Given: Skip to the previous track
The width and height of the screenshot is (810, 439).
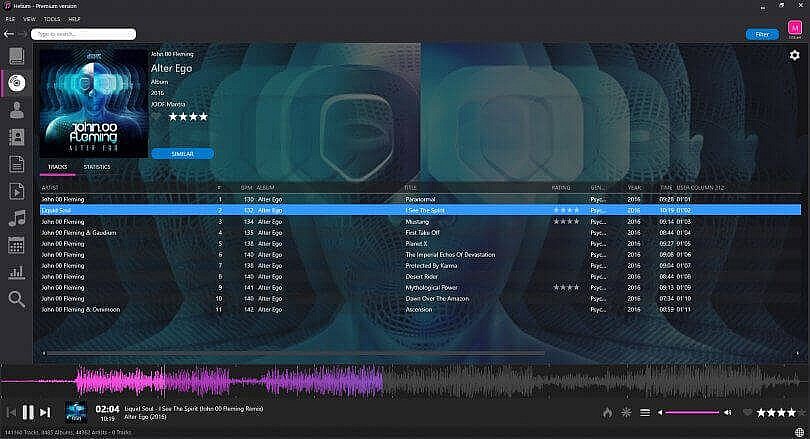Looking at the screenshot, I should pos(11,412).
